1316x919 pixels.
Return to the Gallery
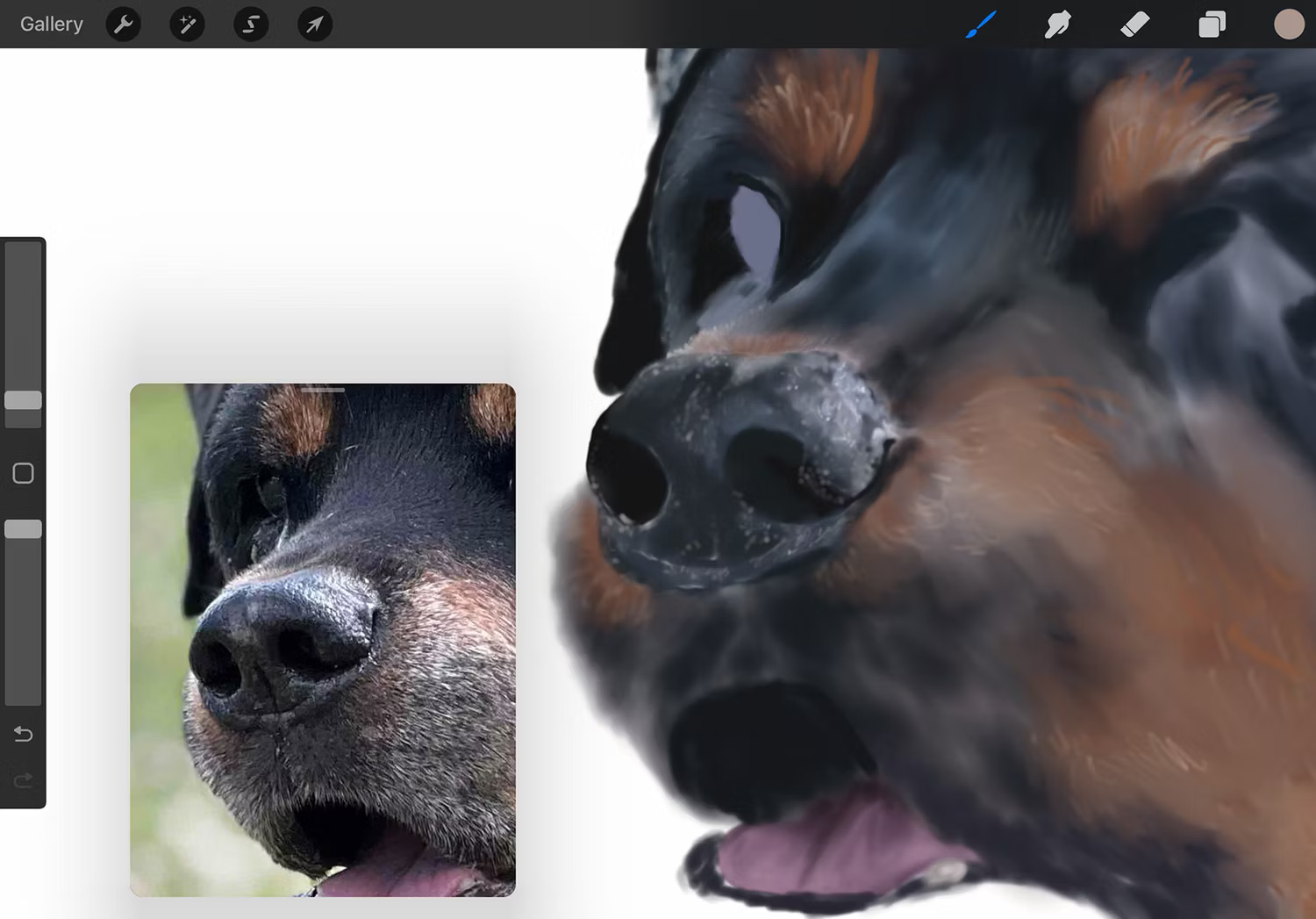tap(51, 24)
